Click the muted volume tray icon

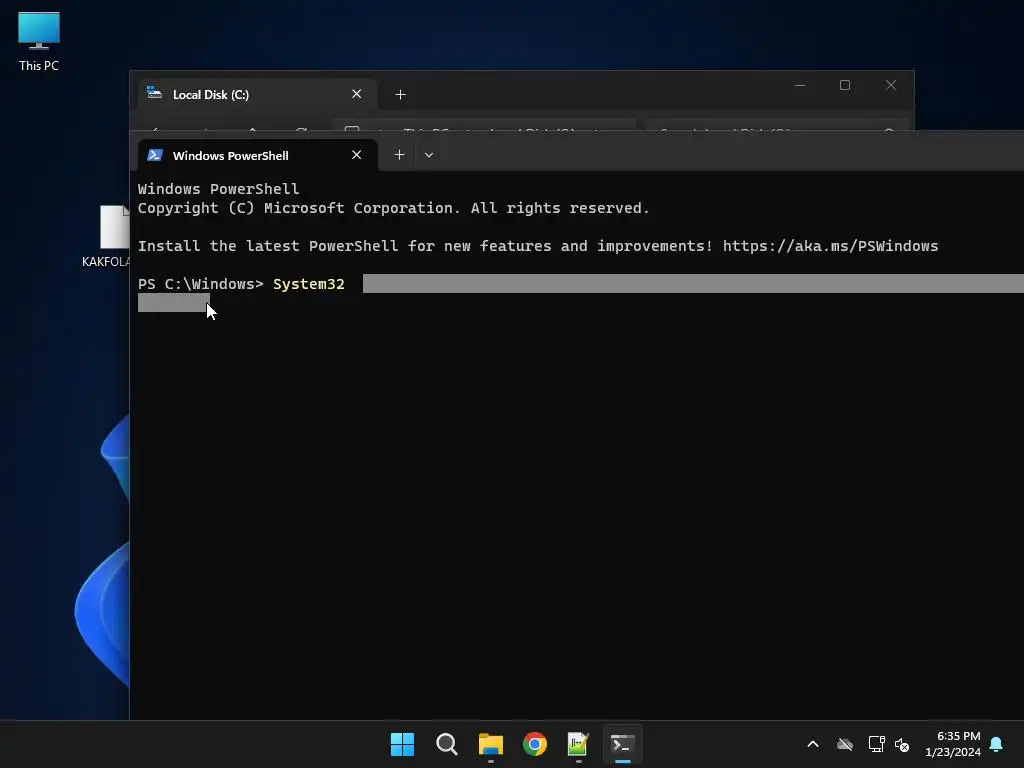click(902, 744)
